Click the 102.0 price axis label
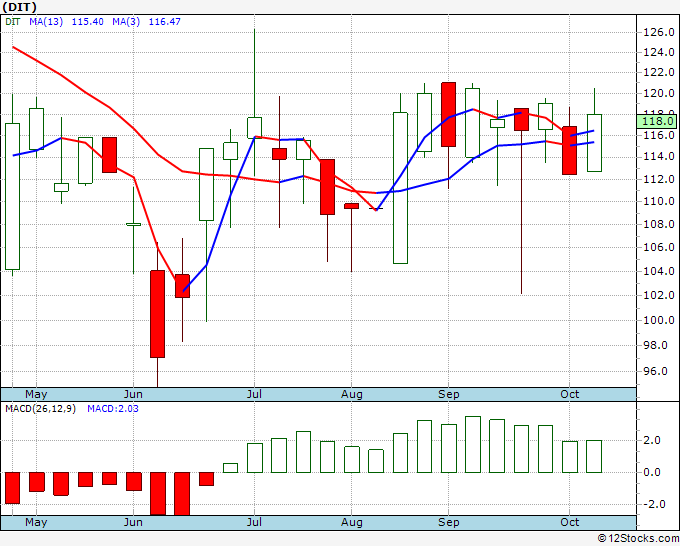The width and height of the screenshot is (680, 546). click(x=659, y=295)
